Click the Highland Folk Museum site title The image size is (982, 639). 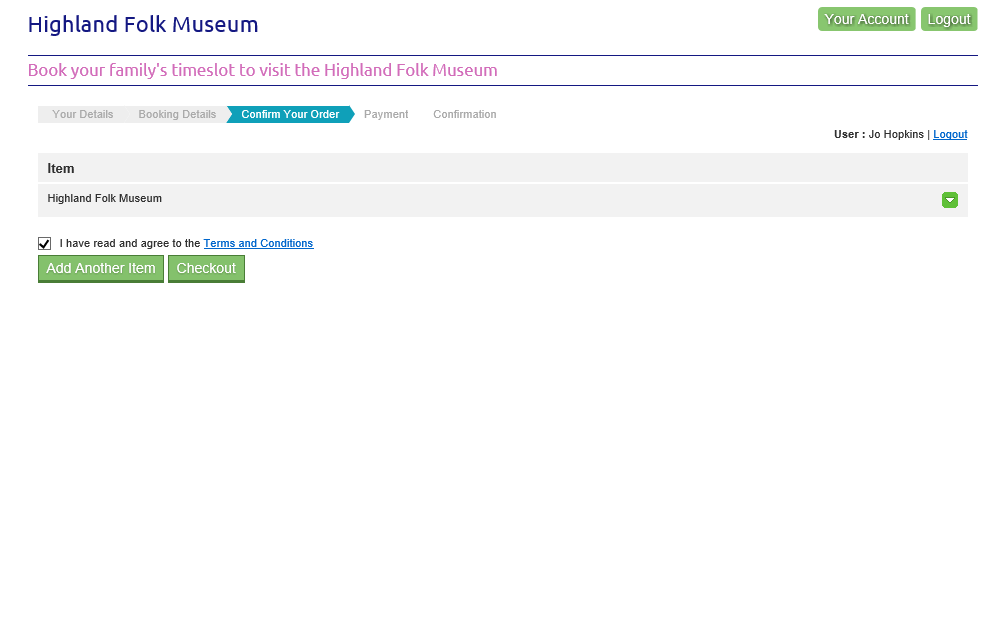click(143, 25)
